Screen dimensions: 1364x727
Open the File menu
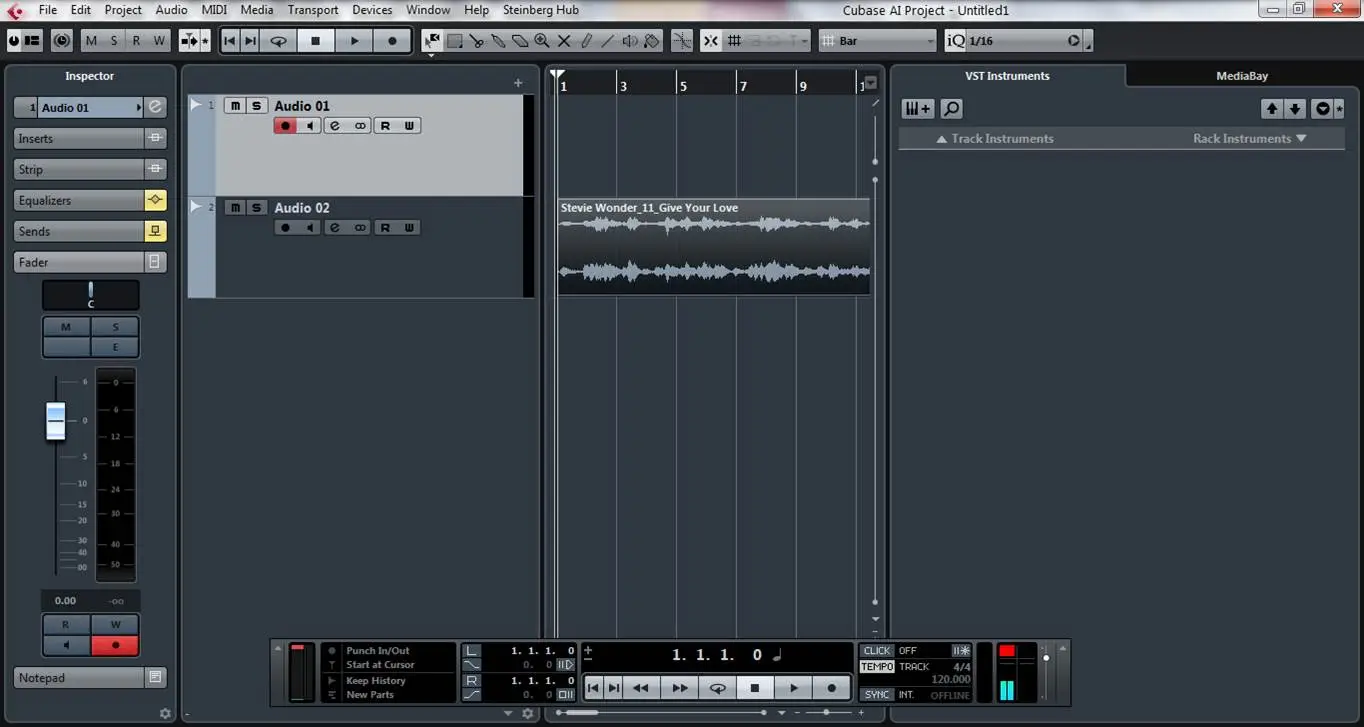point(47,10)
